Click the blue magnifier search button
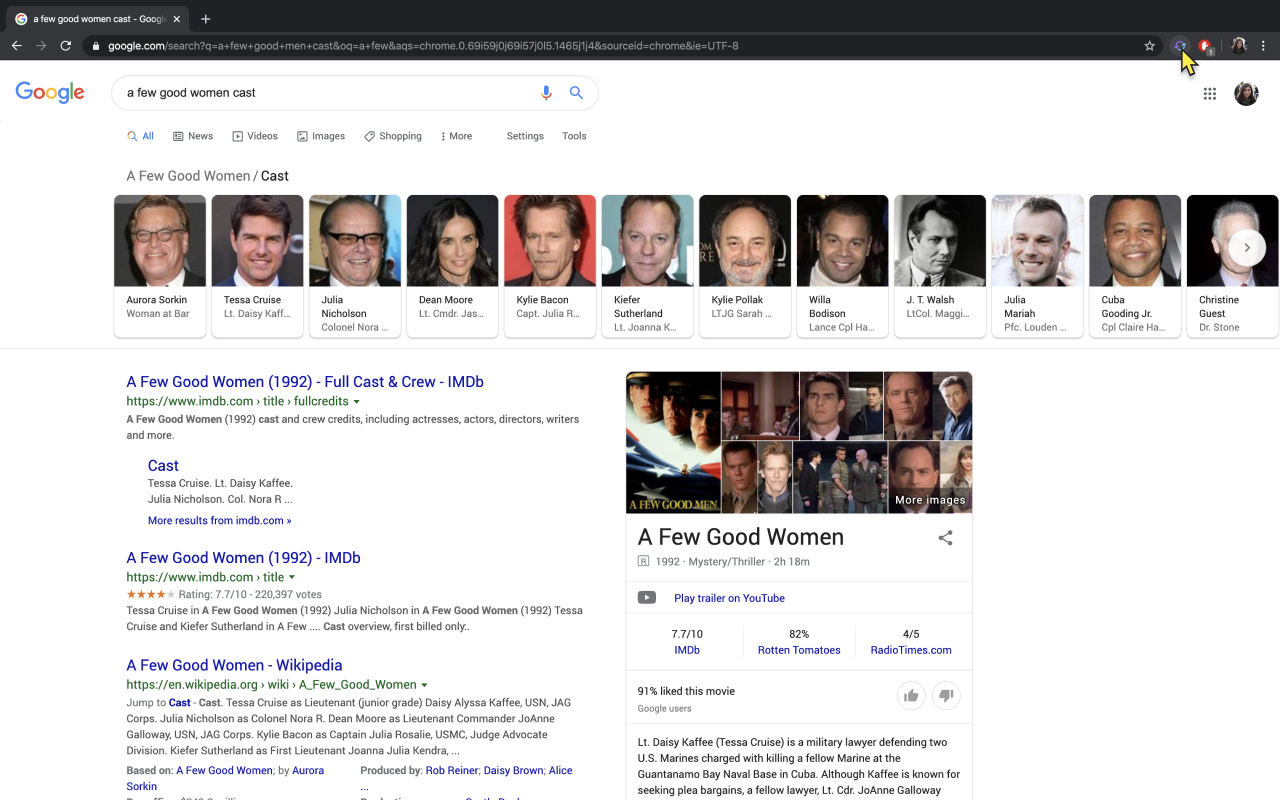 (x=576, y=93)
